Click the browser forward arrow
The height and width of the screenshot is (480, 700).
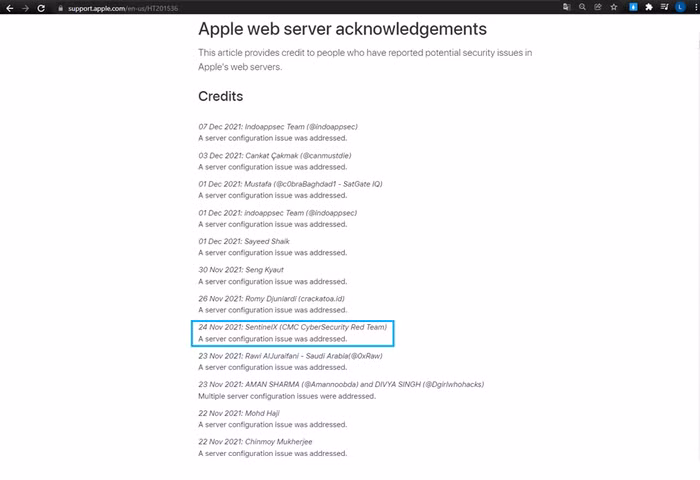(25, 8)
